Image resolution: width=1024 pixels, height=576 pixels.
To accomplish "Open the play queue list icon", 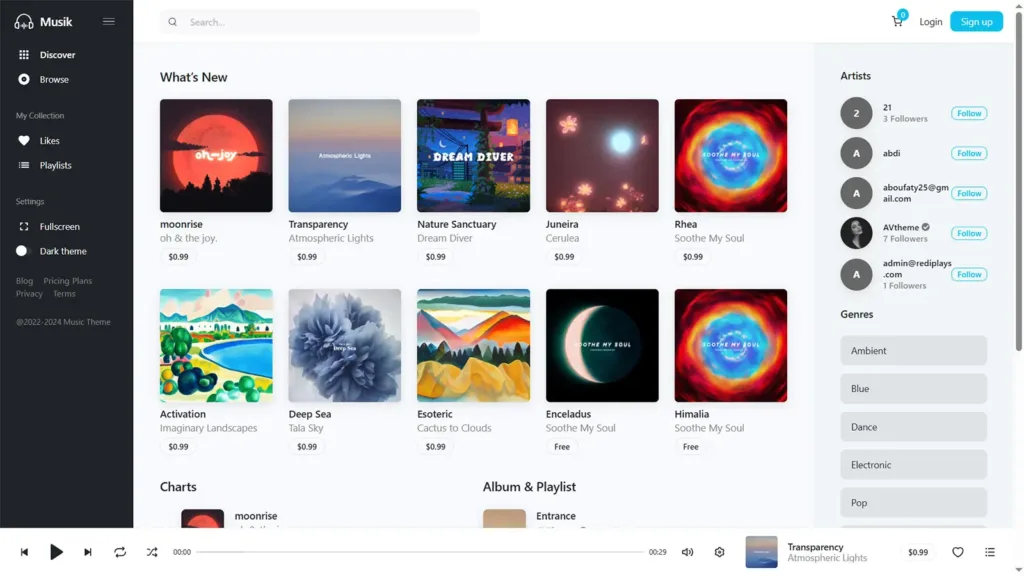I will 990,552.
